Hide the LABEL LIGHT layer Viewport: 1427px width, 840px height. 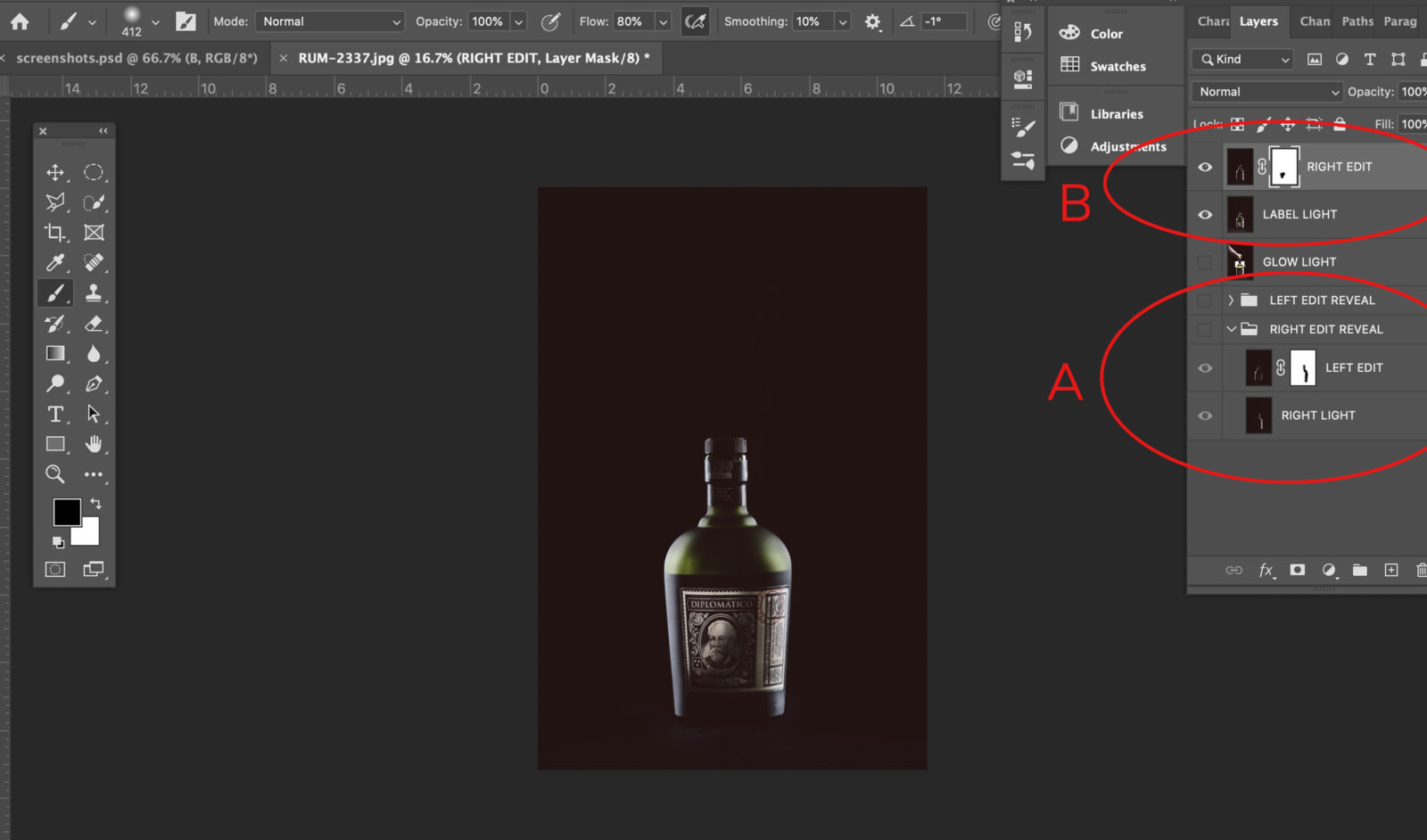coord(1205,214)
